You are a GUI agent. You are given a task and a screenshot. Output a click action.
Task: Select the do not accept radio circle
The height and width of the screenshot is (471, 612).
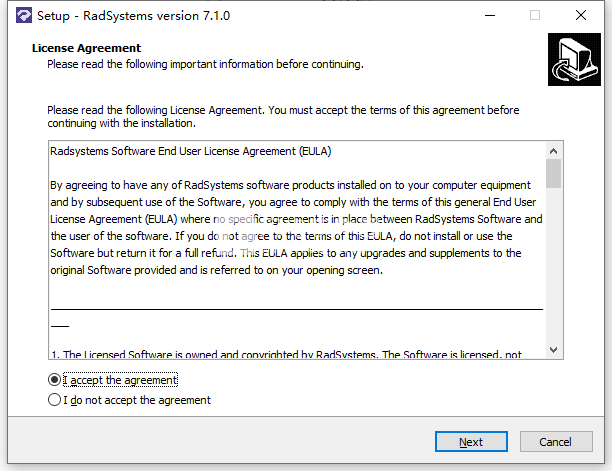point(54,400)
